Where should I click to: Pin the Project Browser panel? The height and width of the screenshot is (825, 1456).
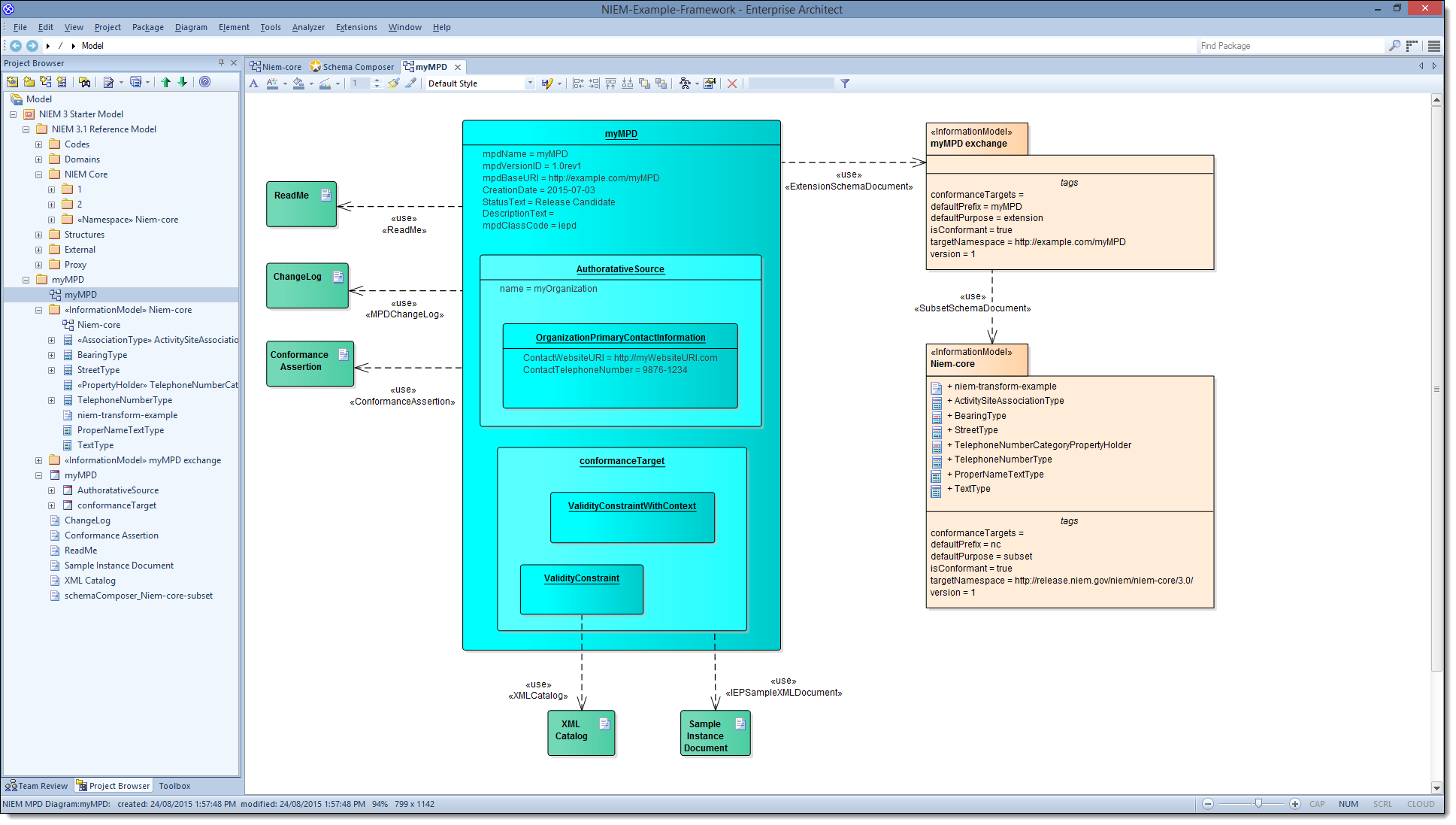[221, 63]
